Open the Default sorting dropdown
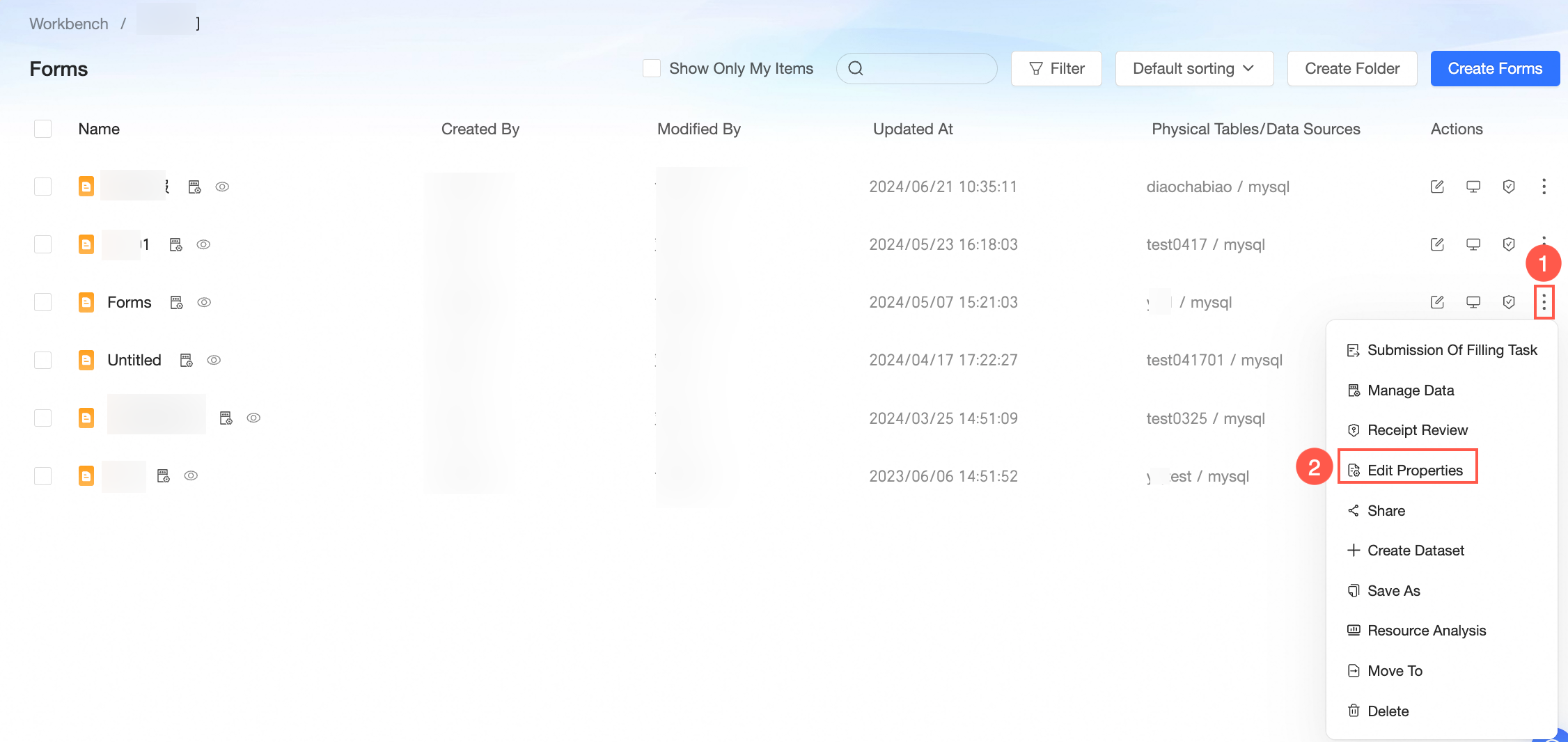The width and height of the screenshot is (1568, 742). tap(1194, 68)
